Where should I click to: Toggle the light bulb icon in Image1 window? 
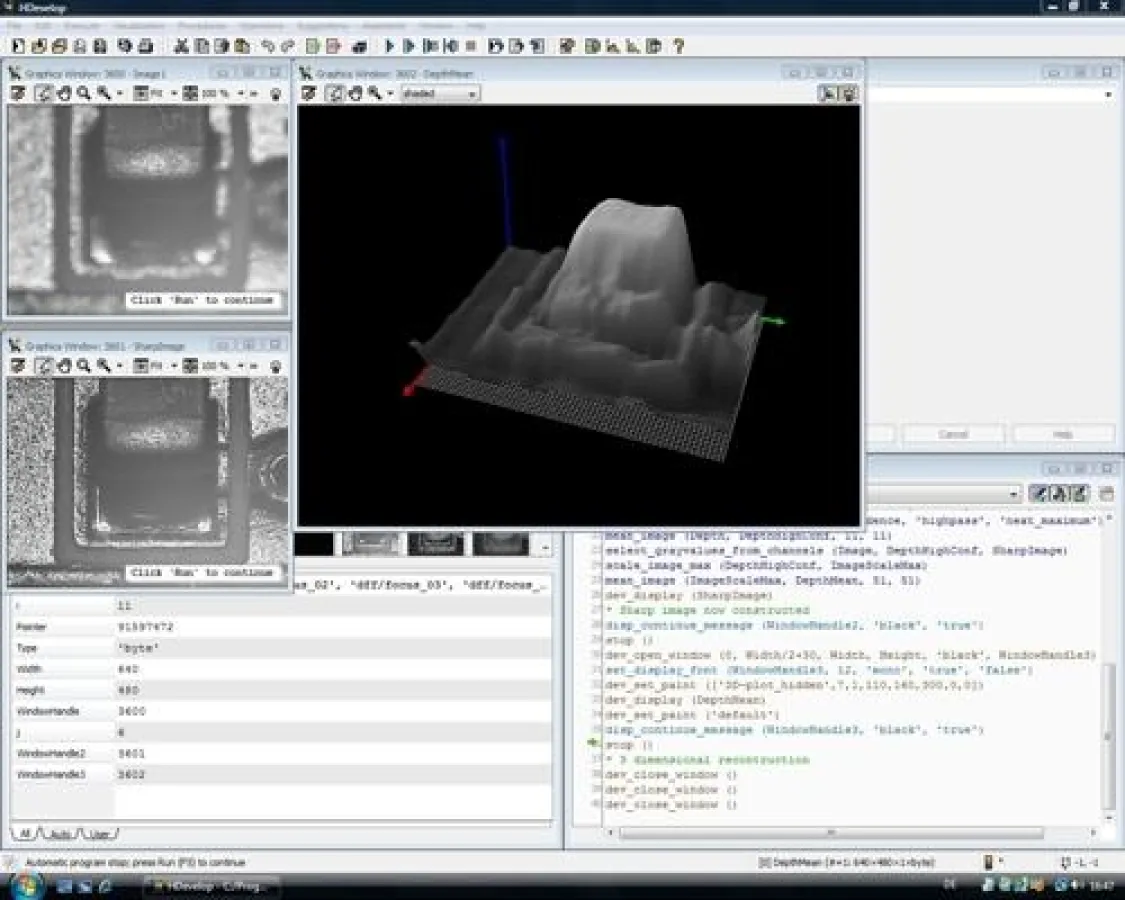(x=278, y=93)
